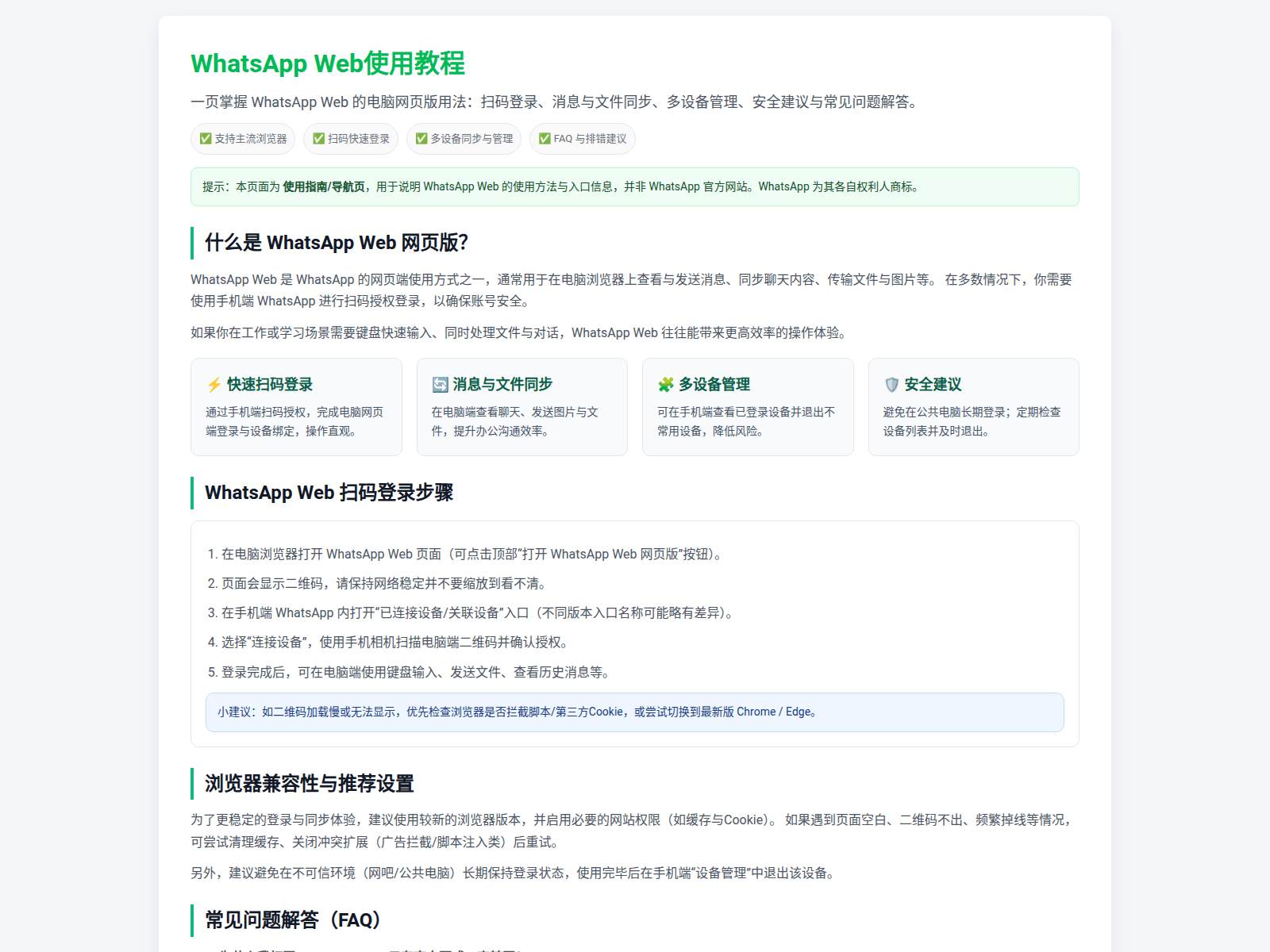Click the paragraph beginning WhatsApp Web 是 WhatsApp 的网页端

pos(633,290)
